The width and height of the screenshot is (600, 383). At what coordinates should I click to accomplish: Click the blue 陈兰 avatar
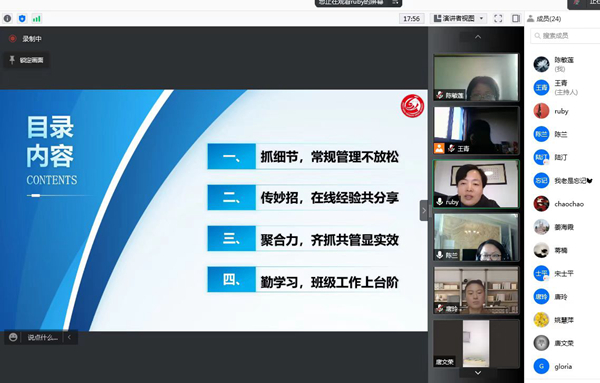coord(541,134)
